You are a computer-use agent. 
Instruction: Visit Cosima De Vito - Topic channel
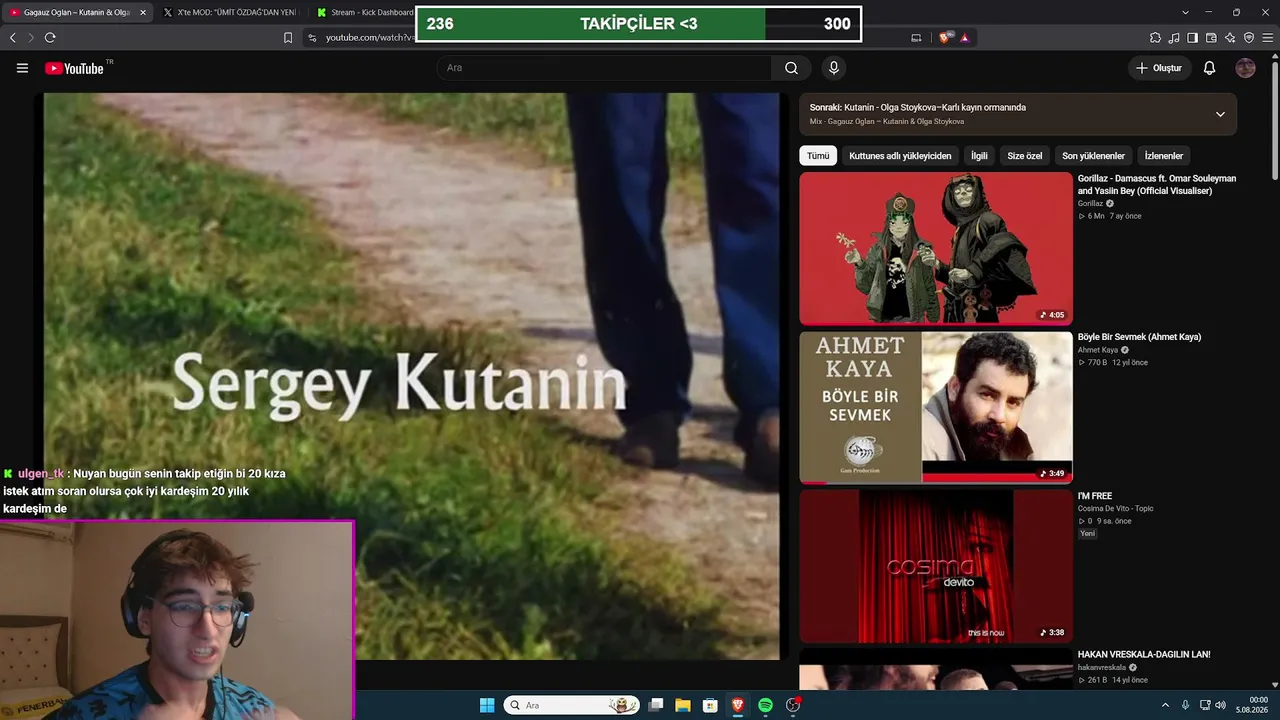[1115, 508]
